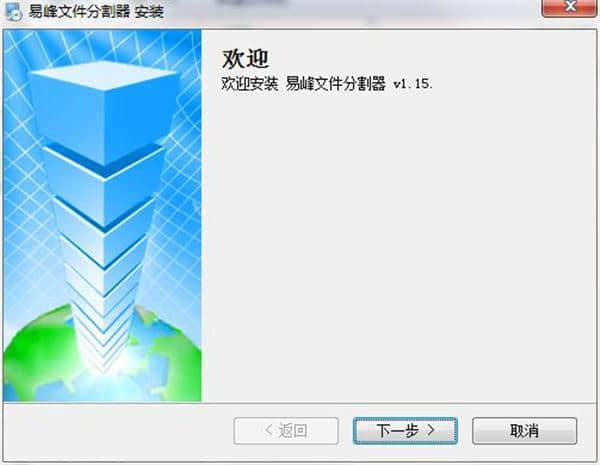This screenshot has width=600, height=465.
Task: Click the 取消 button
Action: pos(524,431)
